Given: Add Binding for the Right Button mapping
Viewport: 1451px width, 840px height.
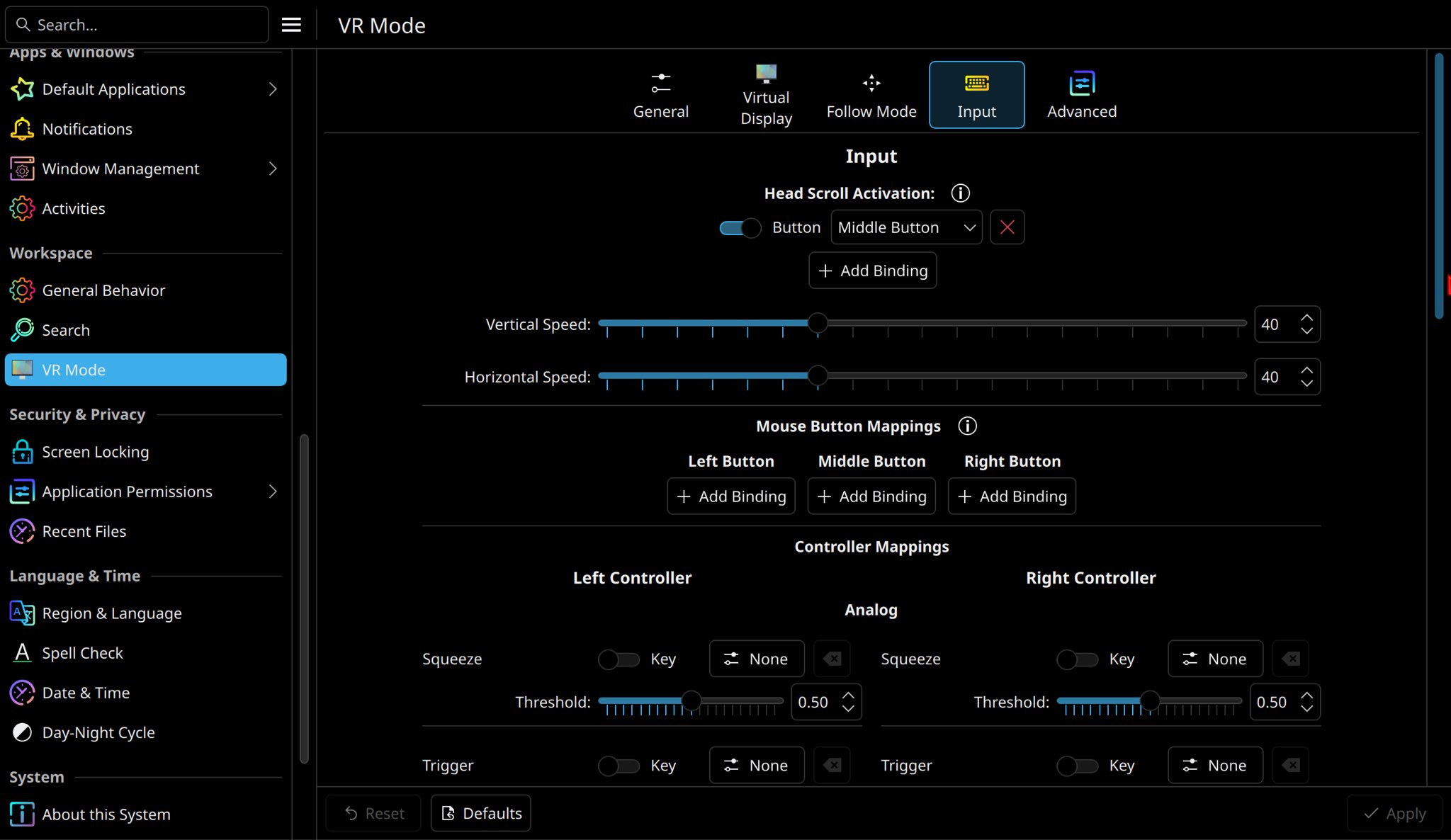Looking at the screenshot, I should [1012, 496].
